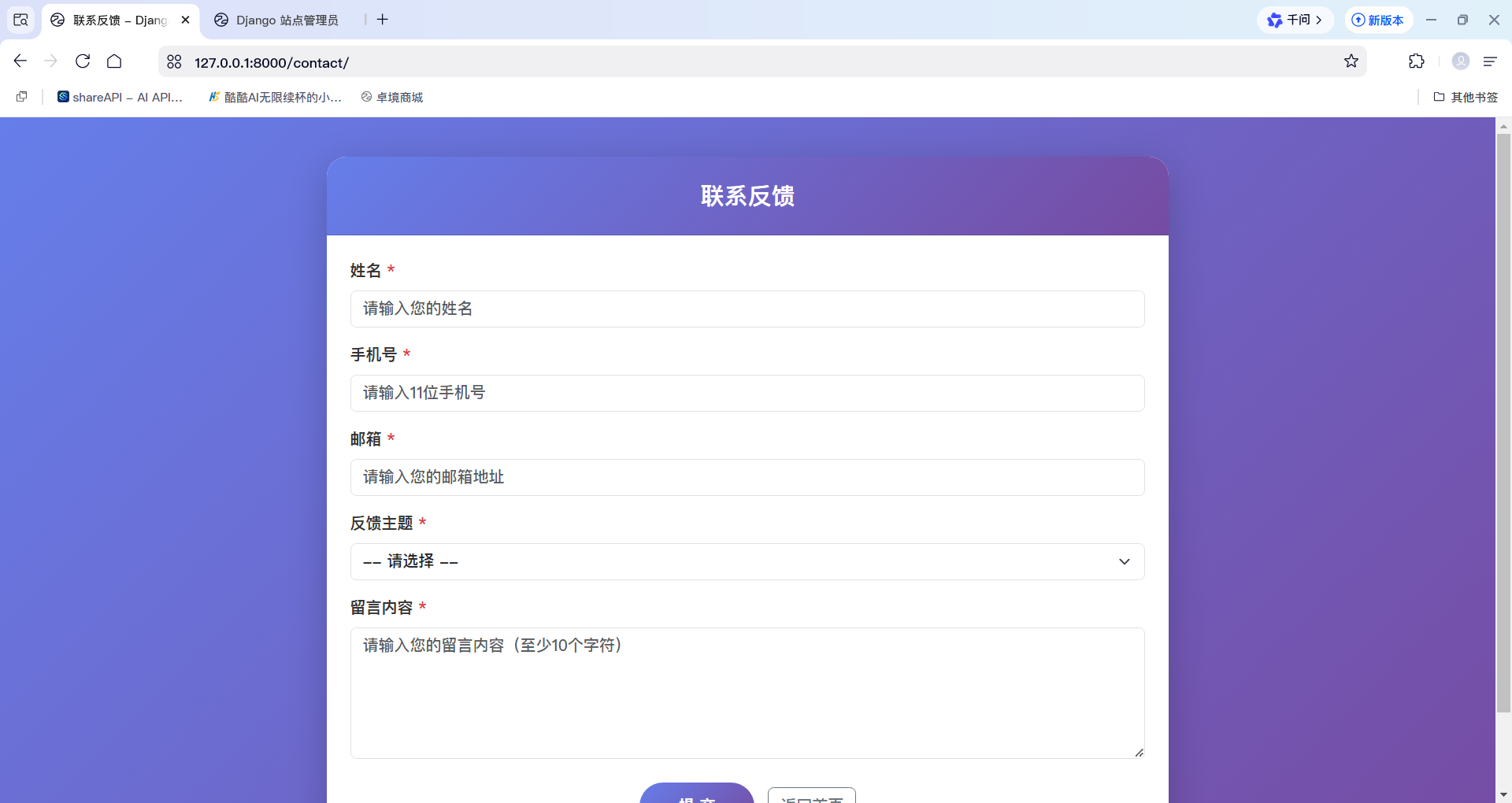
Task: Open the tab search icon
Action: click(x=21, y=20)
